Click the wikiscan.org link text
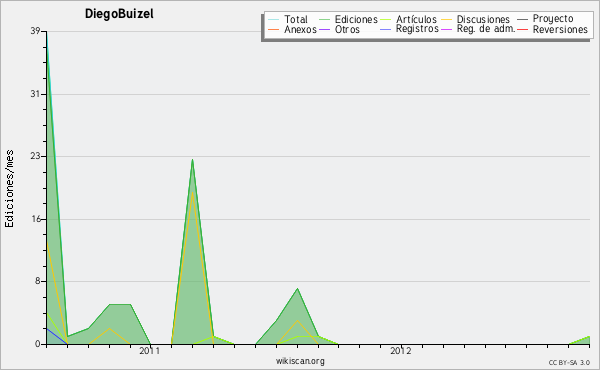Viewport: 600px width, 370px height. (300, 361)
